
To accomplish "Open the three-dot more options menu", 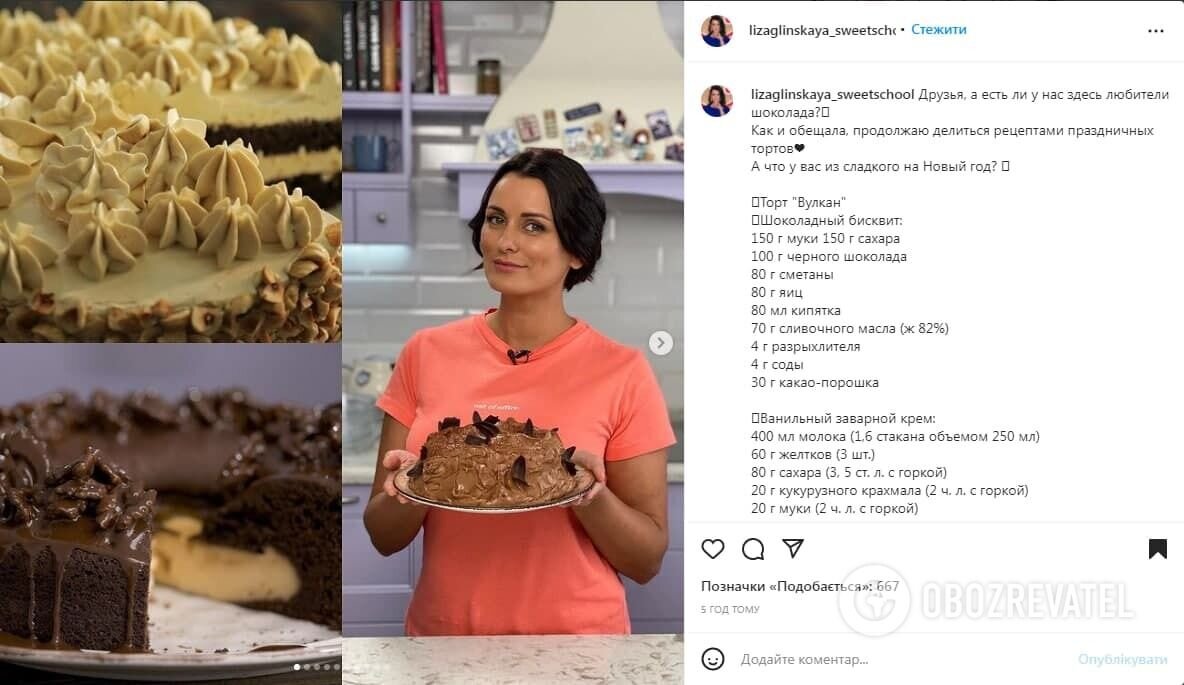I will click(x=1155, y=31).
